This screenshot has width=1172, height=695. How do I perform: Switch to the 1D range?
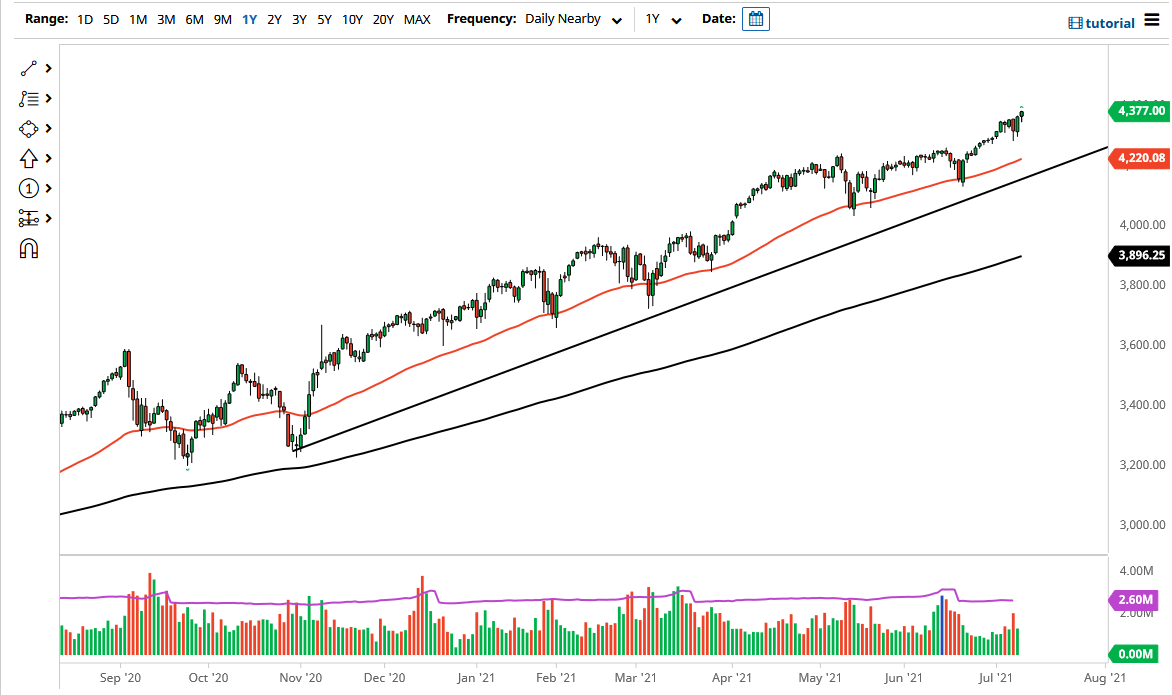click(85, 18)
